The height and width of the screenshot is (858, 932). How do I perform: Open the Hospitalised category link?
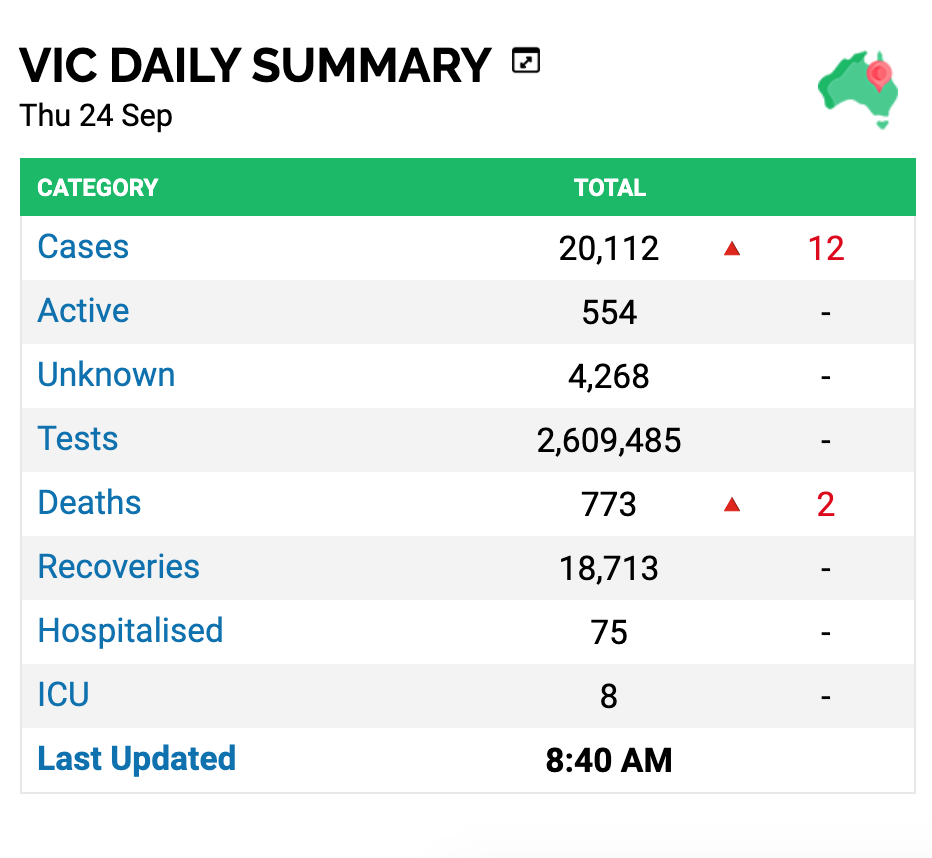(130, 631)
